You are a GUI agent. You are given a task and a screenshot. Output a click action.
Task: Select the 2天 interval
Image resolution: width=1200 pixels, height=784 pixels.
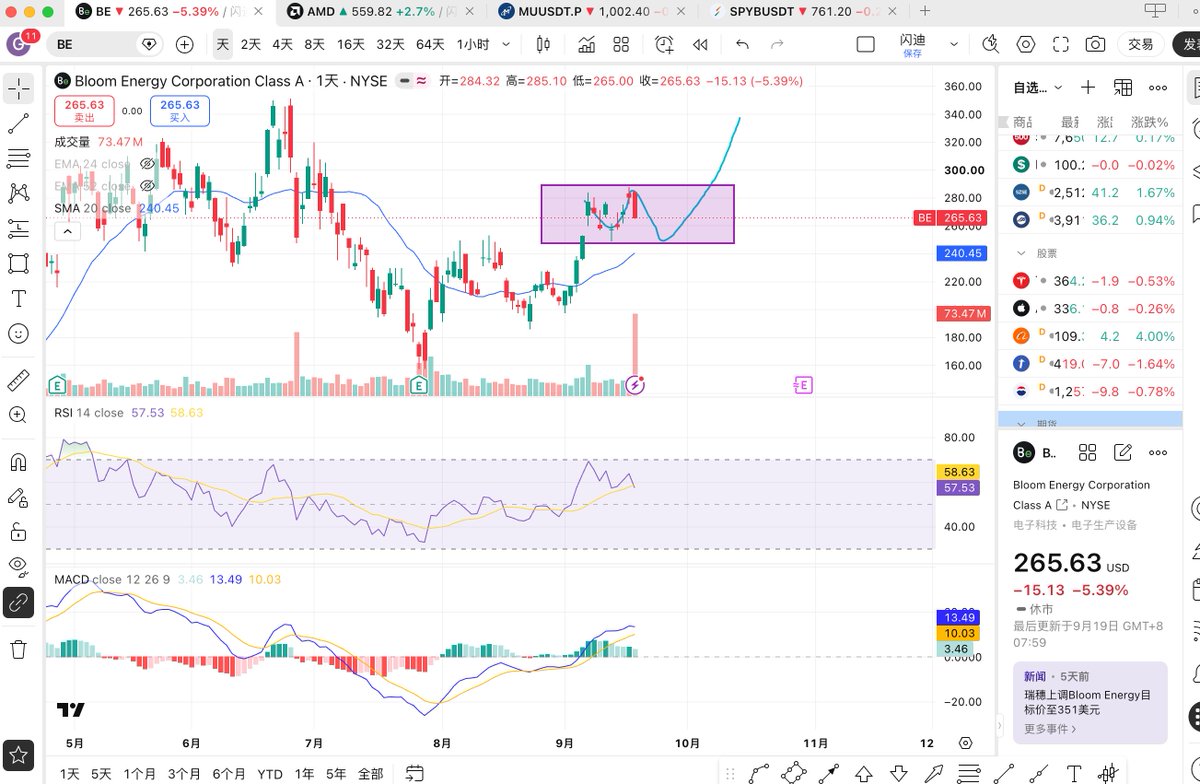(250, 45)
